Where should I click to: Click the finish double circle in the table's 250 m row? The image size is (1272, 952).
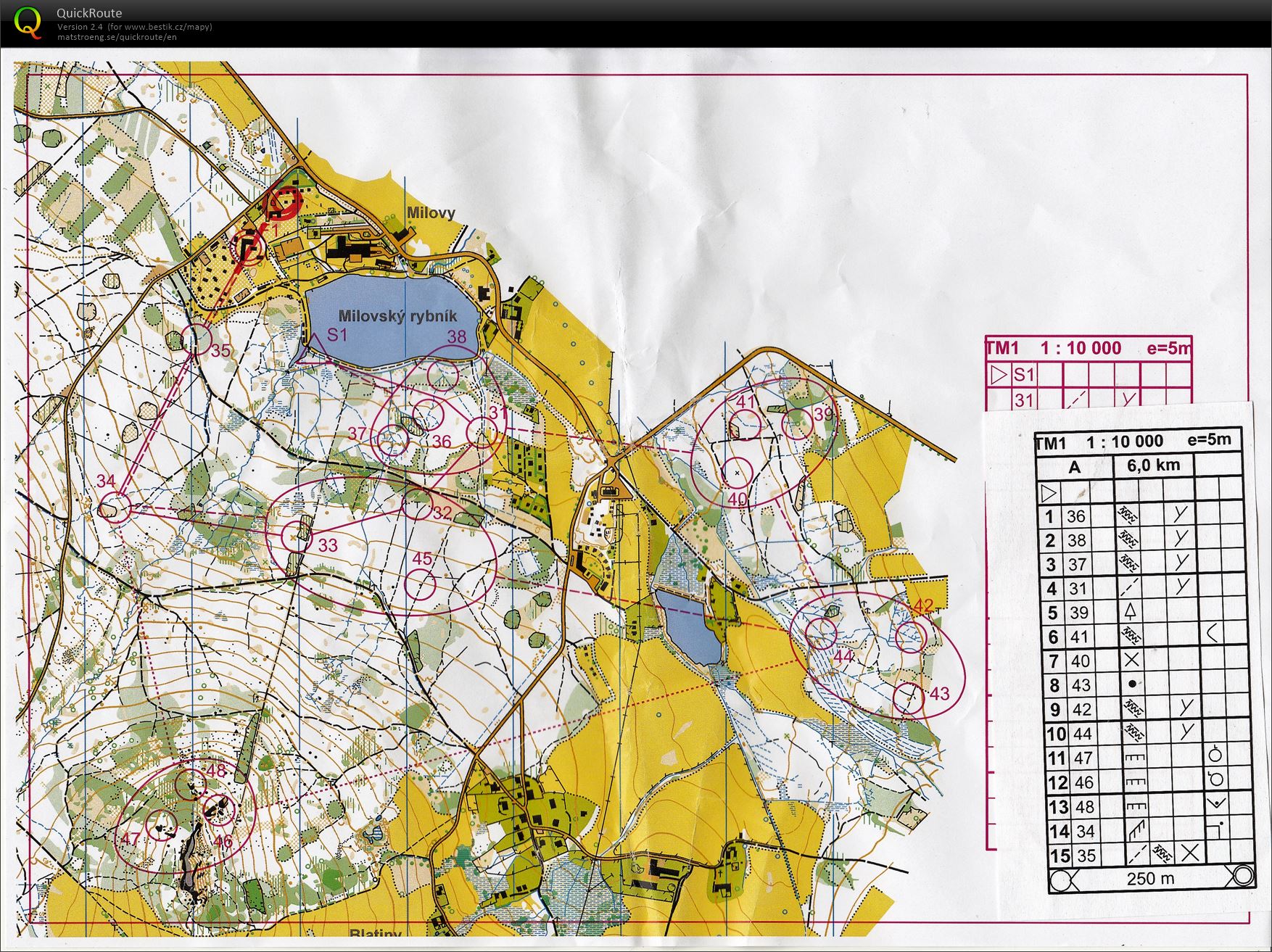tap(1242, 876)
